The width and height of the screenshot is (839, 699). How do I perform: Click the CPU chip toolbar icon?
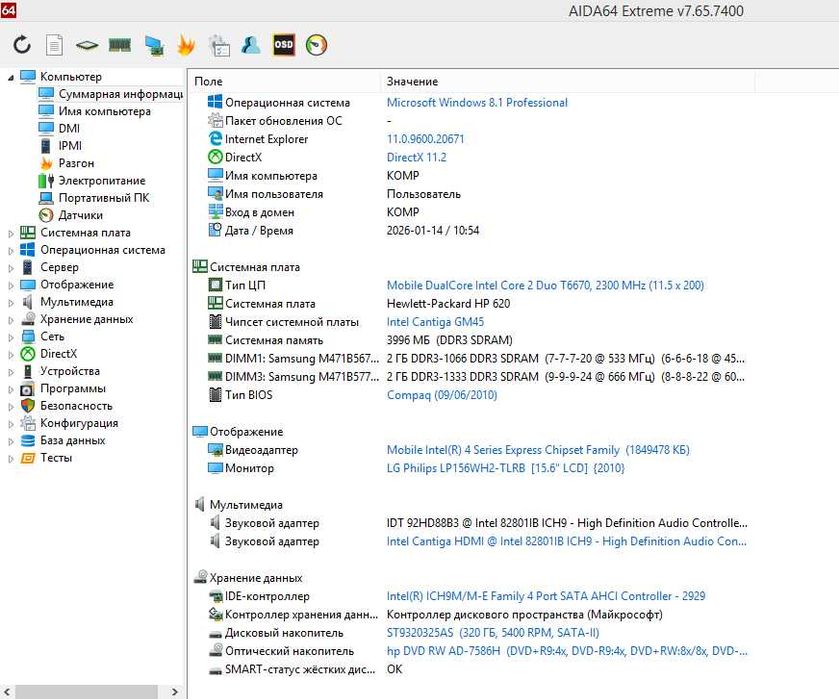(87, 45)
